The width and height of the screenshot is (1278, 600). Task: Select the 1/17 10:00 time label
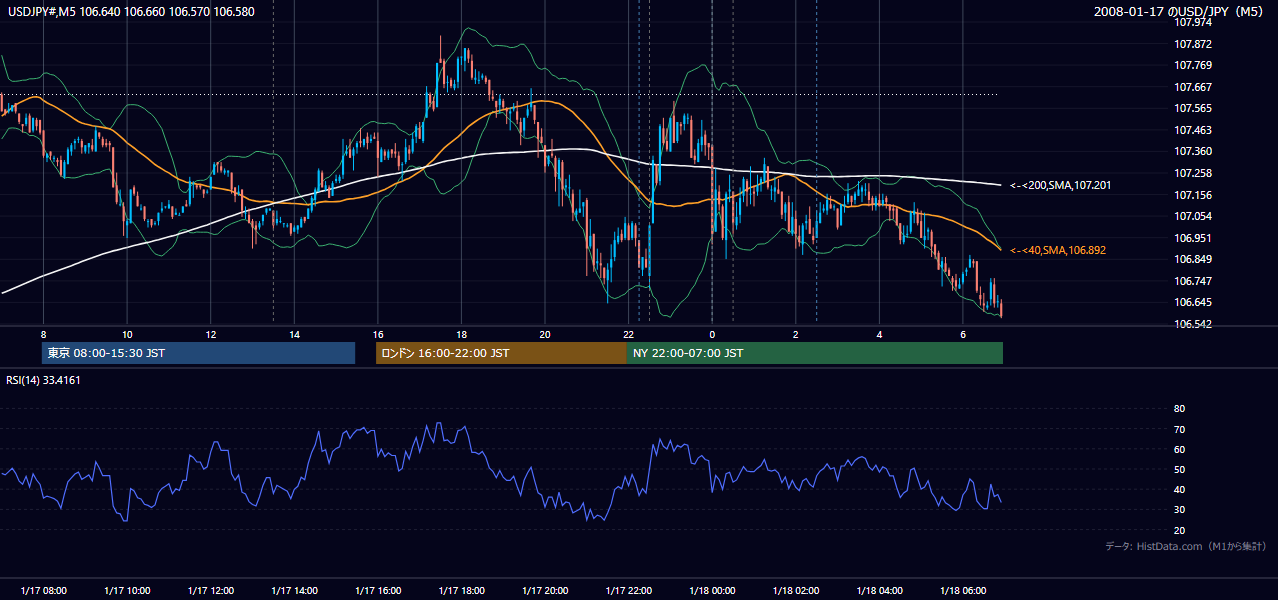point(127,591)
